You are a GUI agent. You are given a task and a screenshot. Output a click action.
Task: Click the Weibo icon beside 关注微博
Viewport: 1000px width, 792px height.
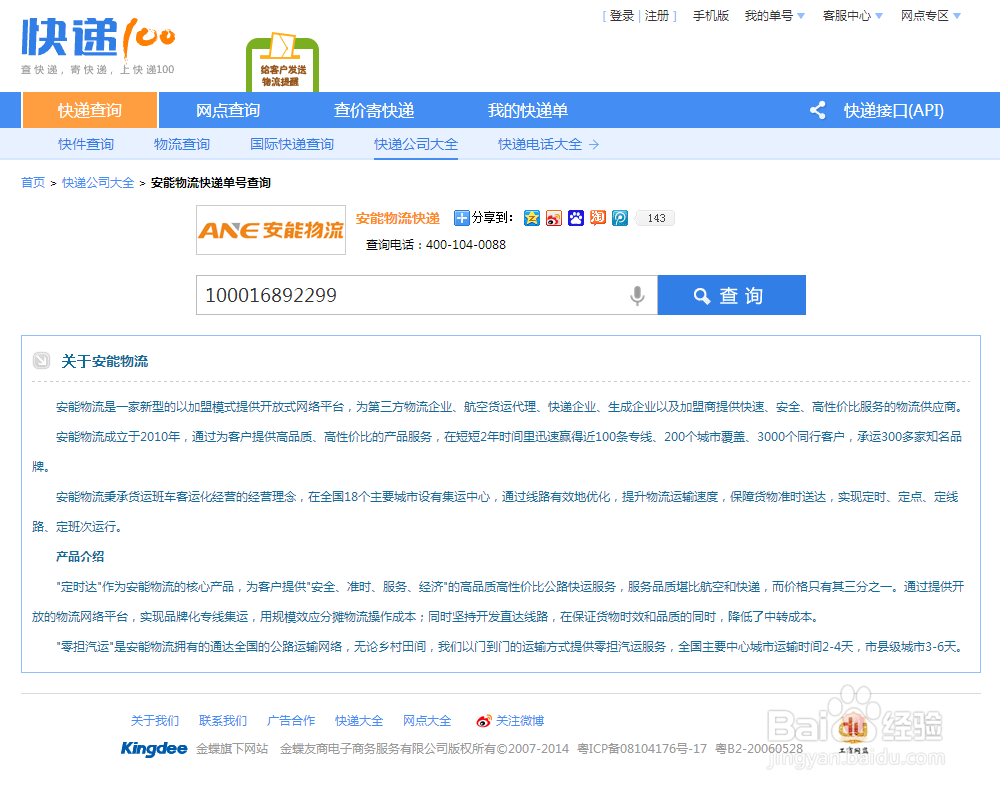[484, 721]
